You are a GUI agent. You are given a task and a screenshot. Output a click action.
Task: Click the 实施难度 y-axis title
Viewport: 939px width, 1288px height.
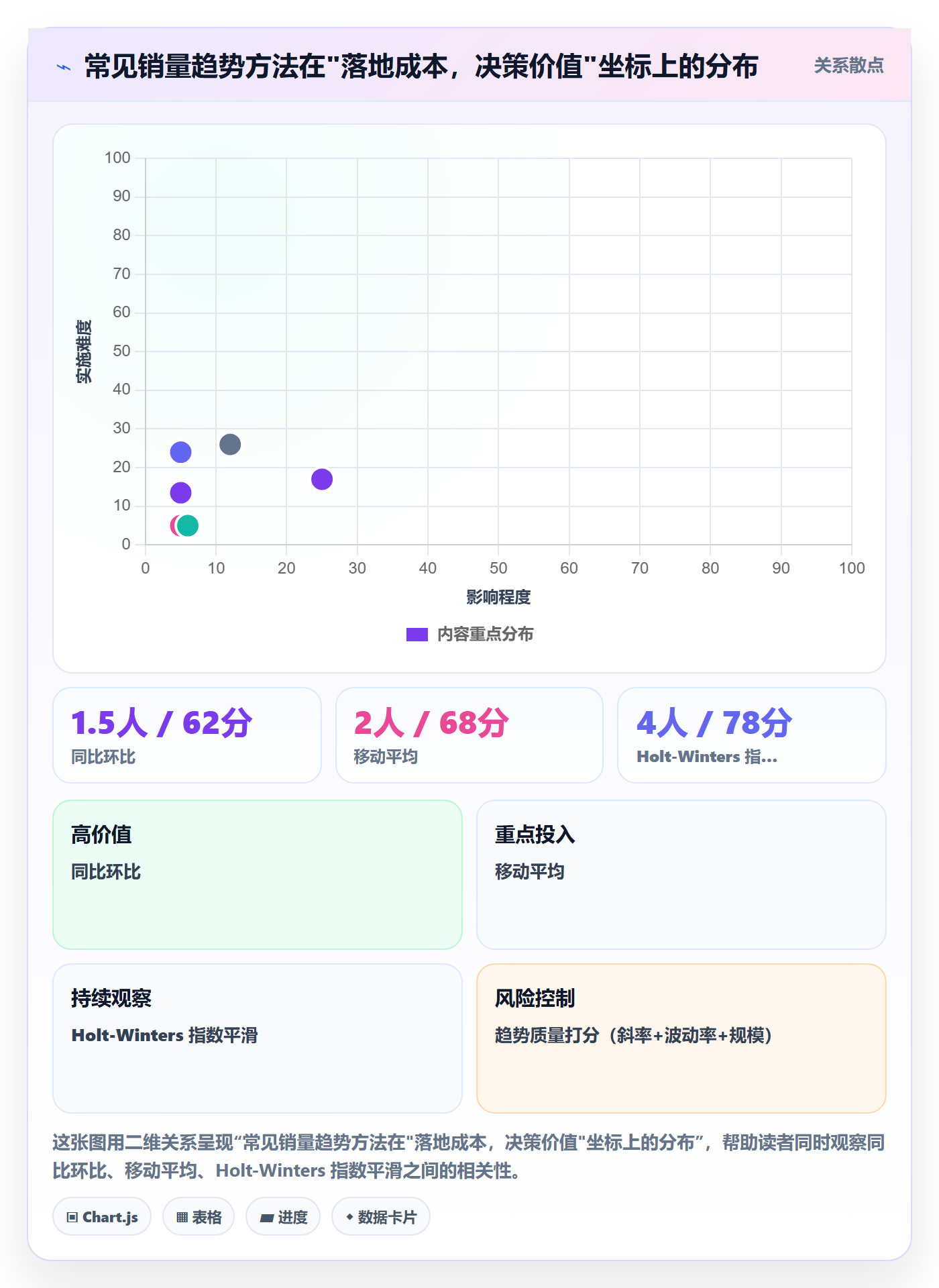coord(84,352)
